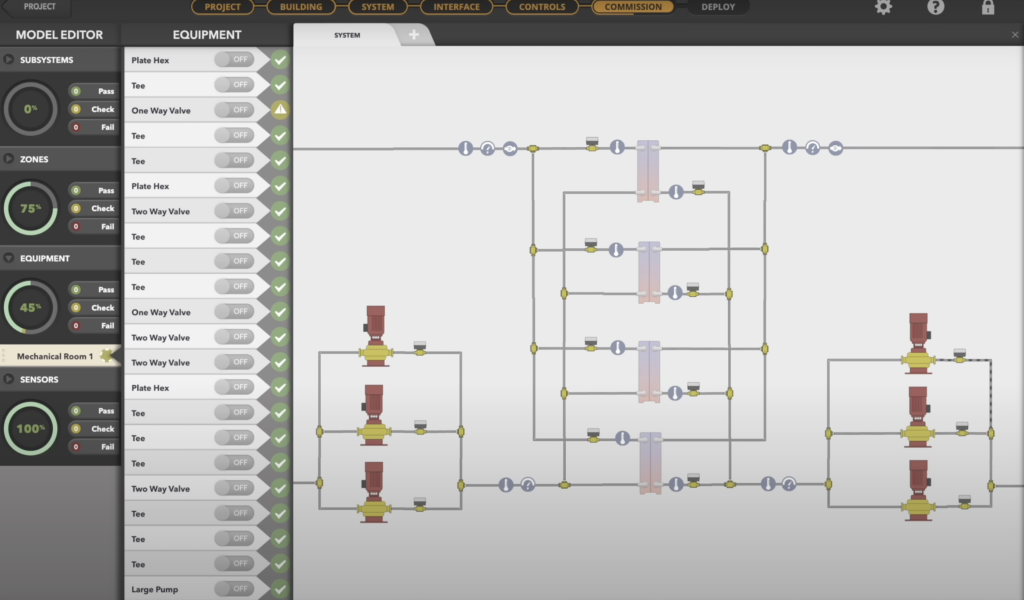Open the settings gear icon
Image resolution: width=1024 pixels, height=600 pixels.
pos(883,7)
